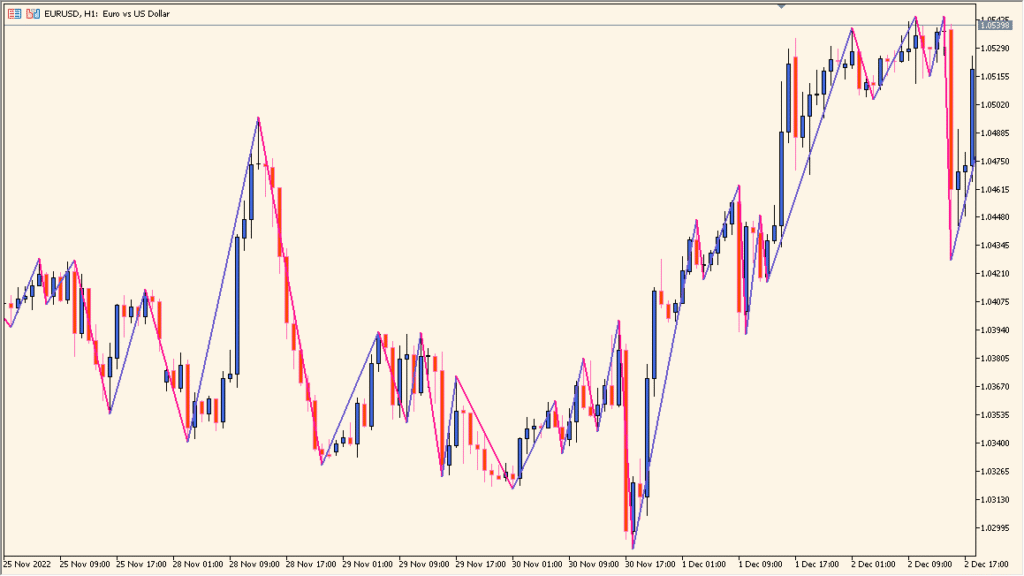Click the horizontal current price line
This screenshot has width=1024, height=576.
tap(500, 25)
